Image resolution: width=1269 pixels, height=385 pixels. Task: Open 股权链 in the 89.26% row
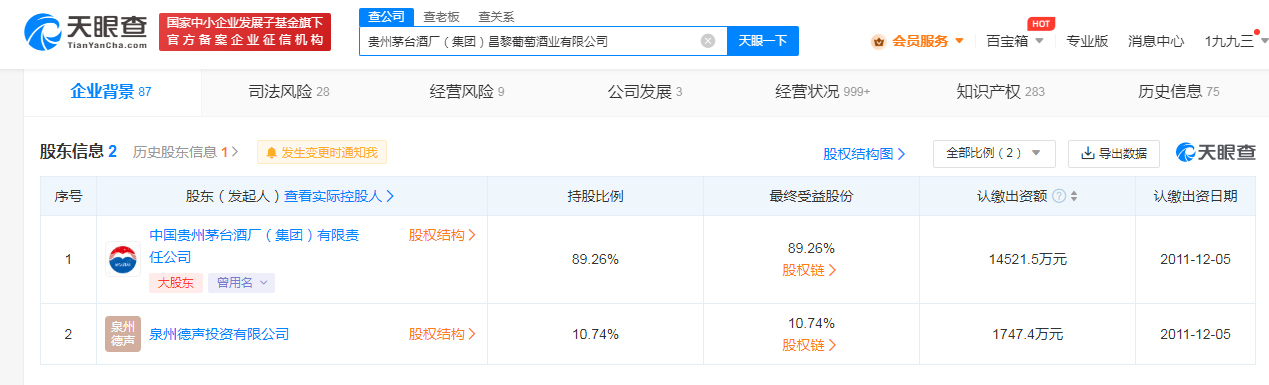coord(809,269)
